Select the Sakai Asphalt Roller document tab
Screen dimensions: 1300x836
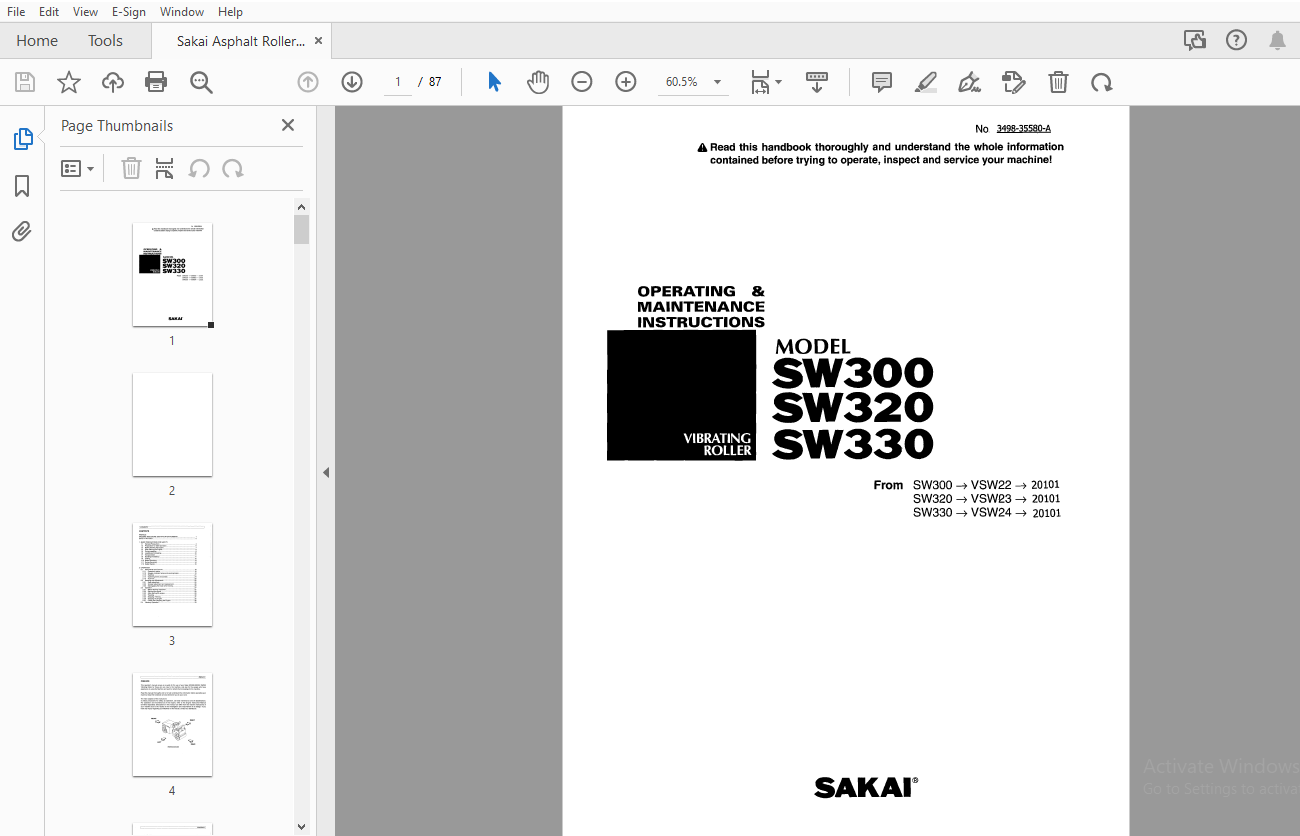(x=241, y=41)
